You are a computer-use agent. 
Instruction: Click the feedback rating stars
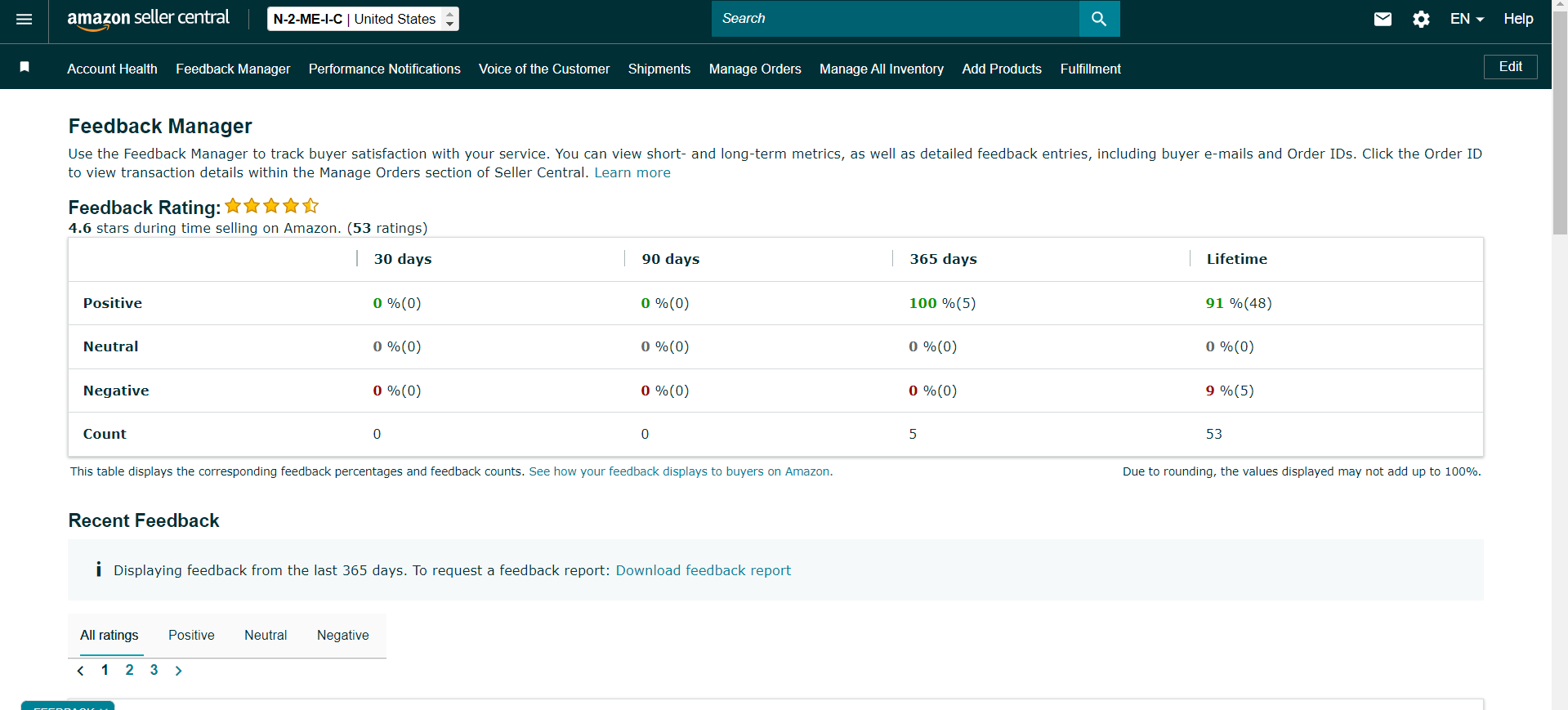tap(271, 206)
